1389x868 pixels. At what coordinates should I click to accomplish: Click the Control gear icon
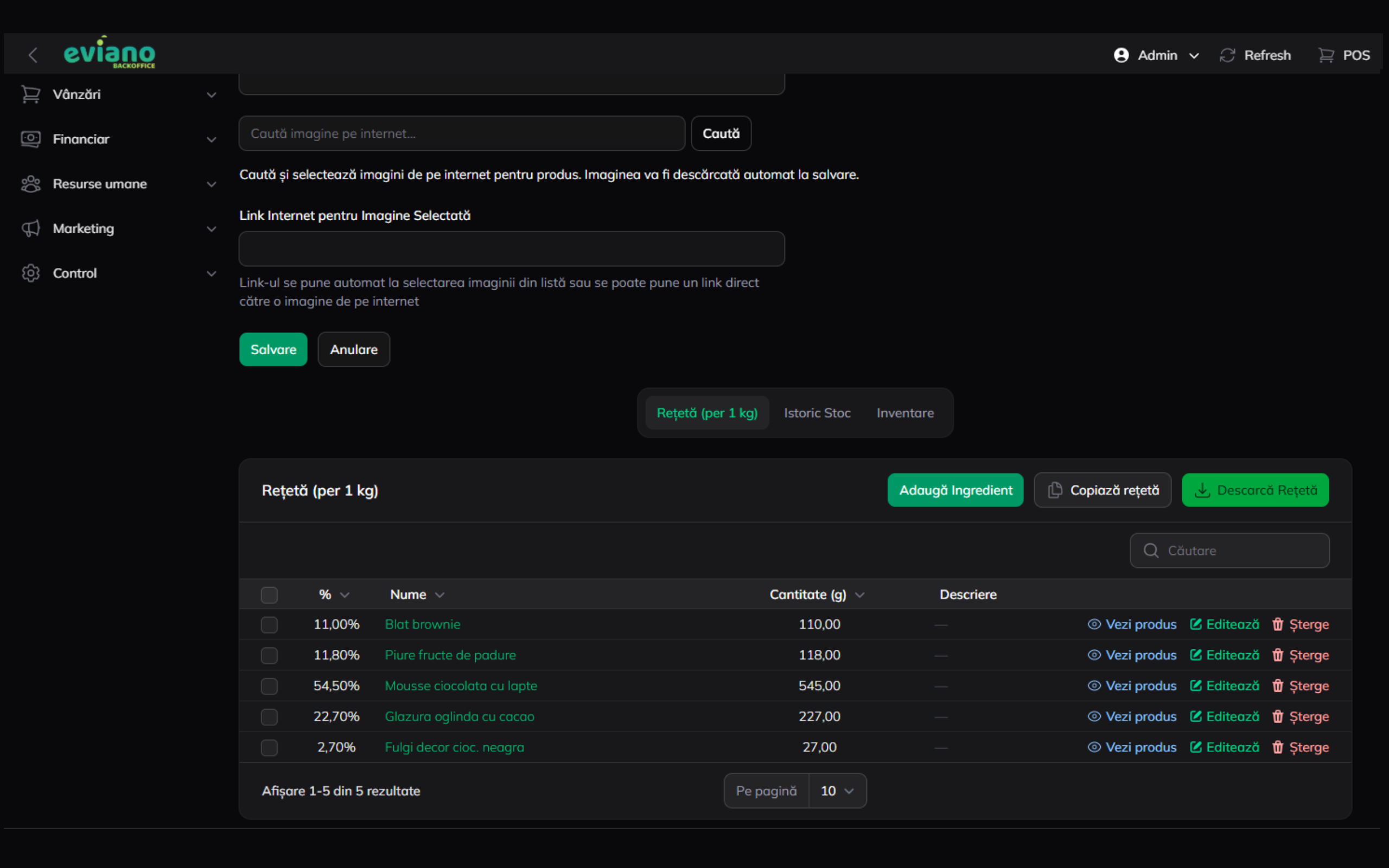[31, 273]
